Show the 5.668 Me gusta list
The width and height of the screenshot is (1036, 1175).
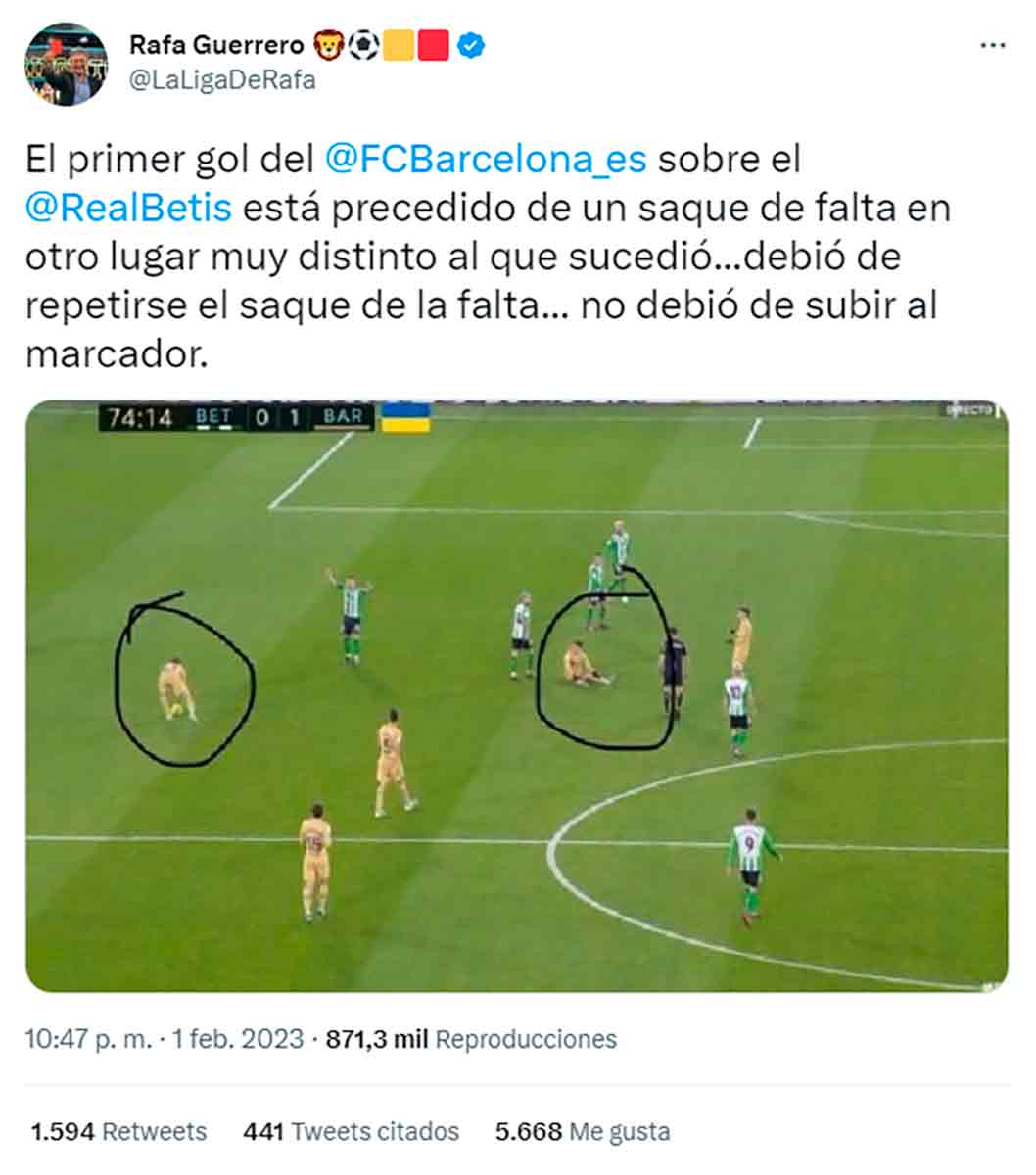[x=583, y=1132]
